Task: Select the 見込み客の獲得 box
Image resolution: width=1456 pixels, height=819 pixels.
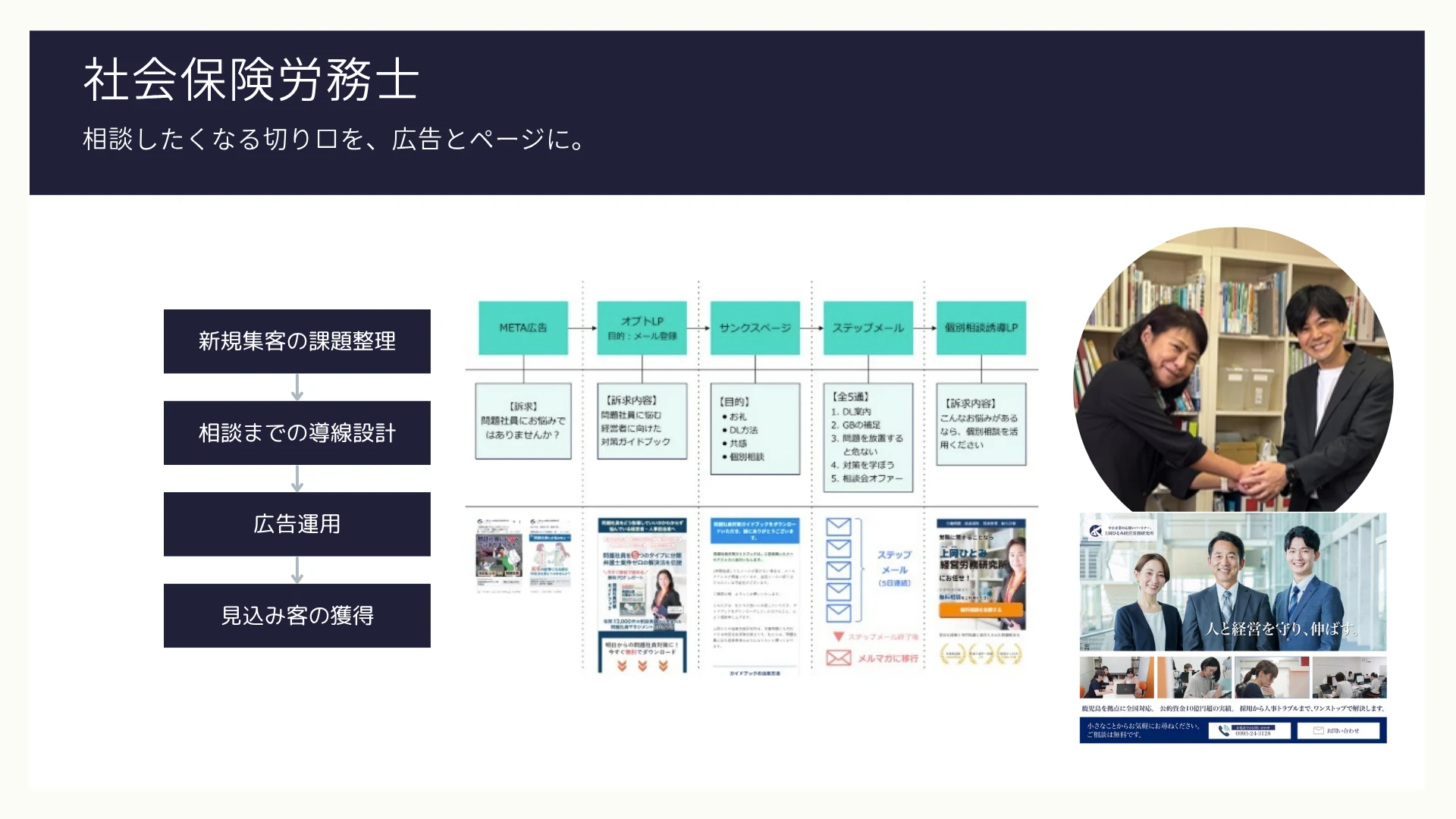Action: click(297, 616)
